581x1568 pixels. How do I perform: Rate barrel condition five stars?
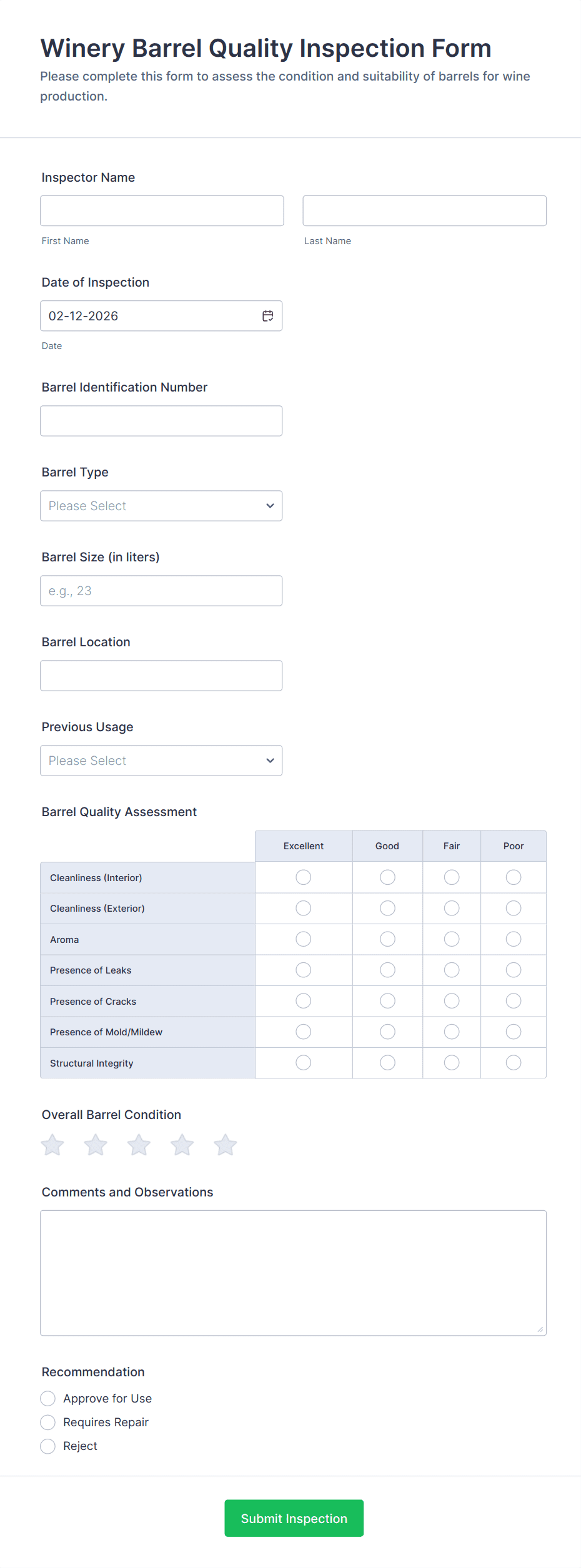(226, 1145)
